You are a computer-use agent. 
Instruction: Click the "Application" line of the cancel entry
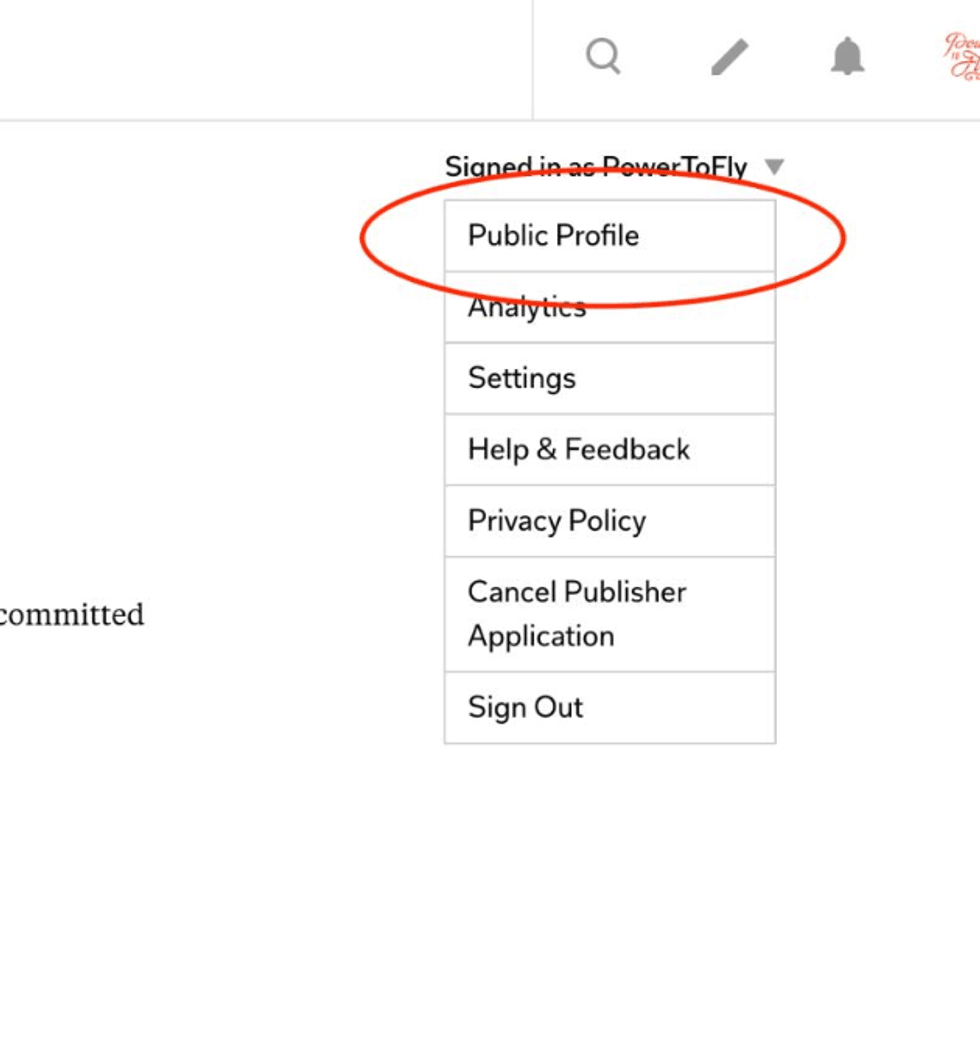tap(541, 637)
